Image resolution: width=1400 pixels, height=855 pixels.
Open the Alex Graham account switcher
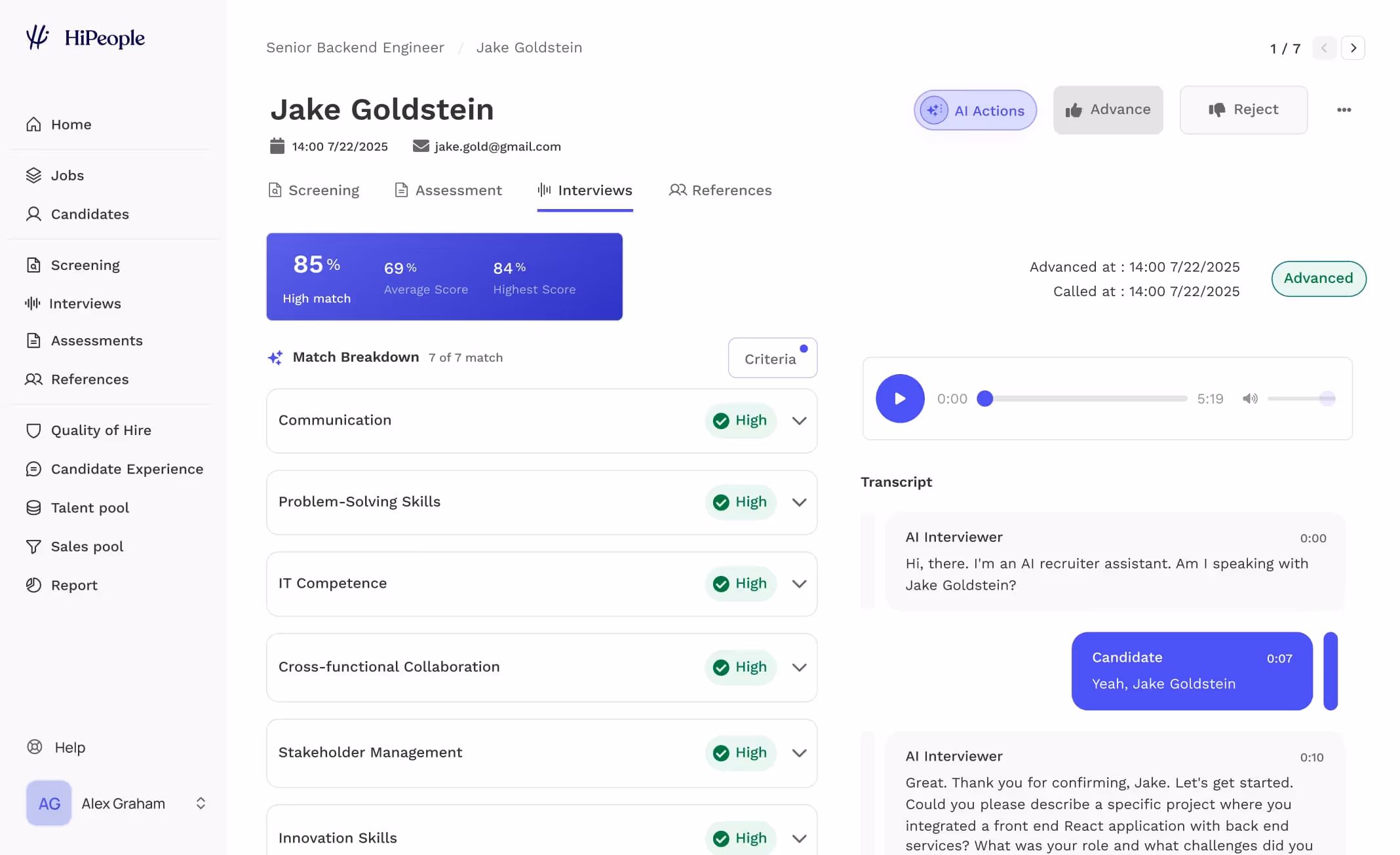click(200, 803)
